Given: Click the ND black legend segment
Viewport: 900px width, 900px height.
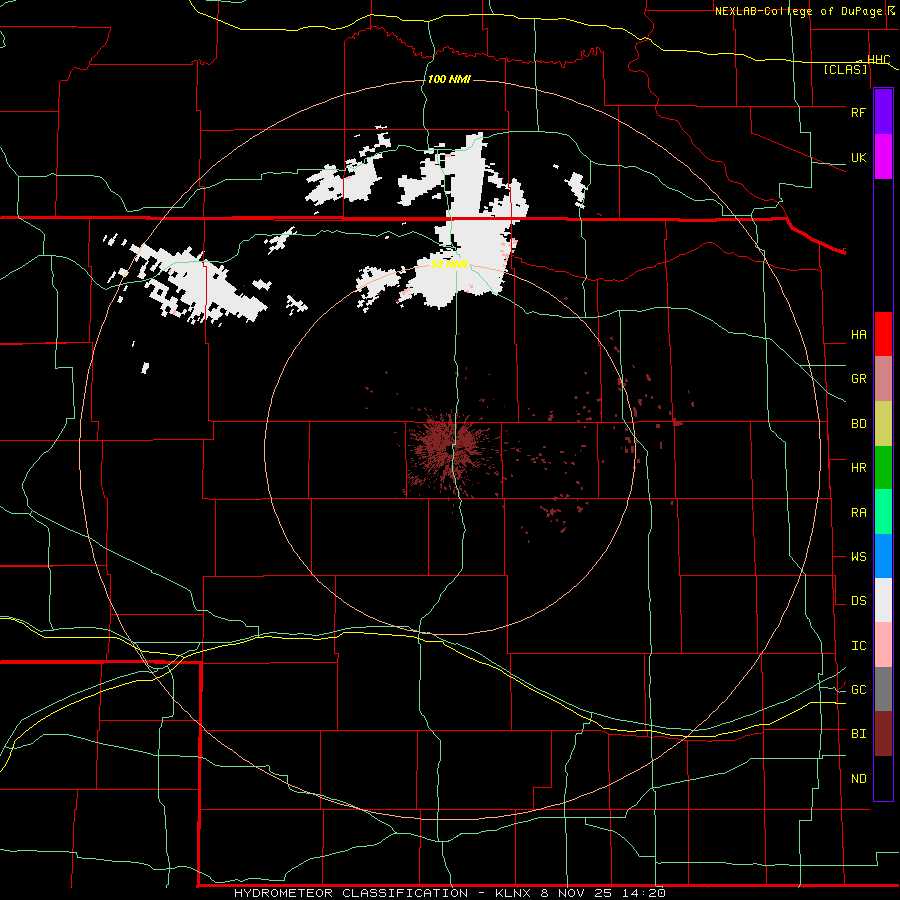Looking at the screenshot, I should tap(883, 778).
